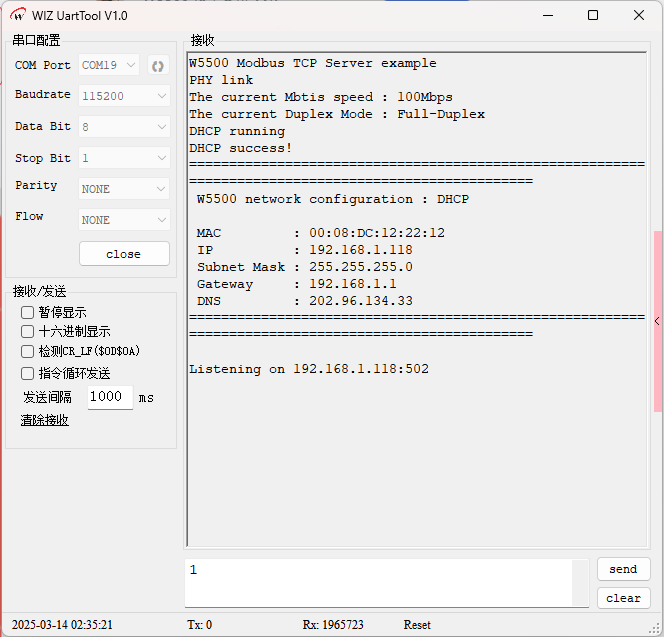
Task: Collapse side panel with red arrow handle
Action: point(657,321)
